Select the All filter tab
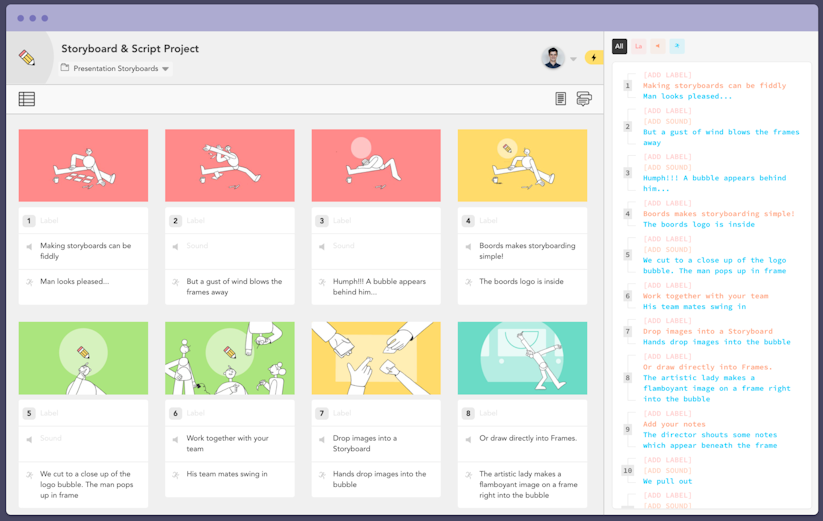823x521 pixels. [619, 46]
